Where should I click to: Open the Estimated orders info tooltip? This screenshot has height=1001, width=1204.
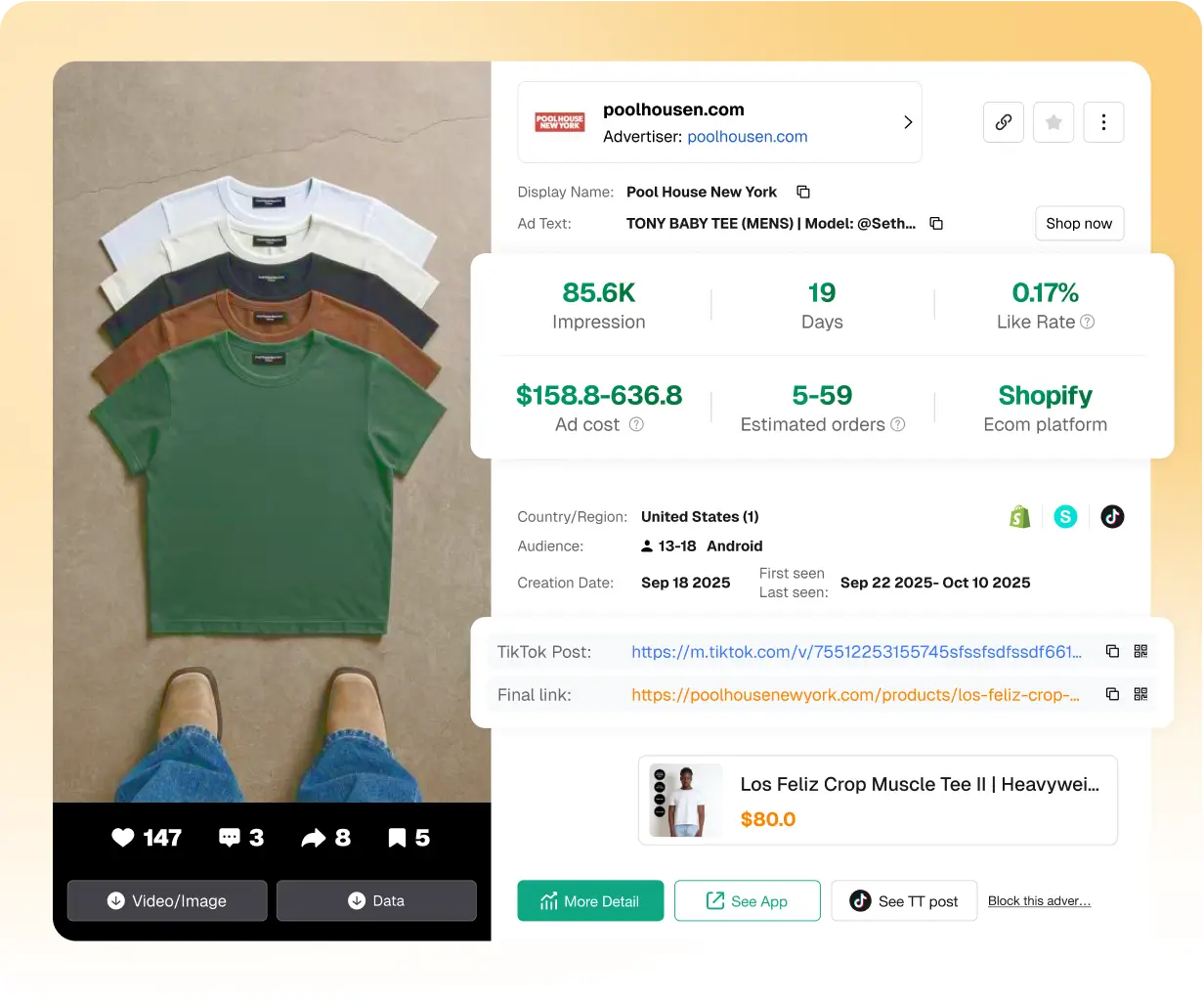click(x=897, y=424)
